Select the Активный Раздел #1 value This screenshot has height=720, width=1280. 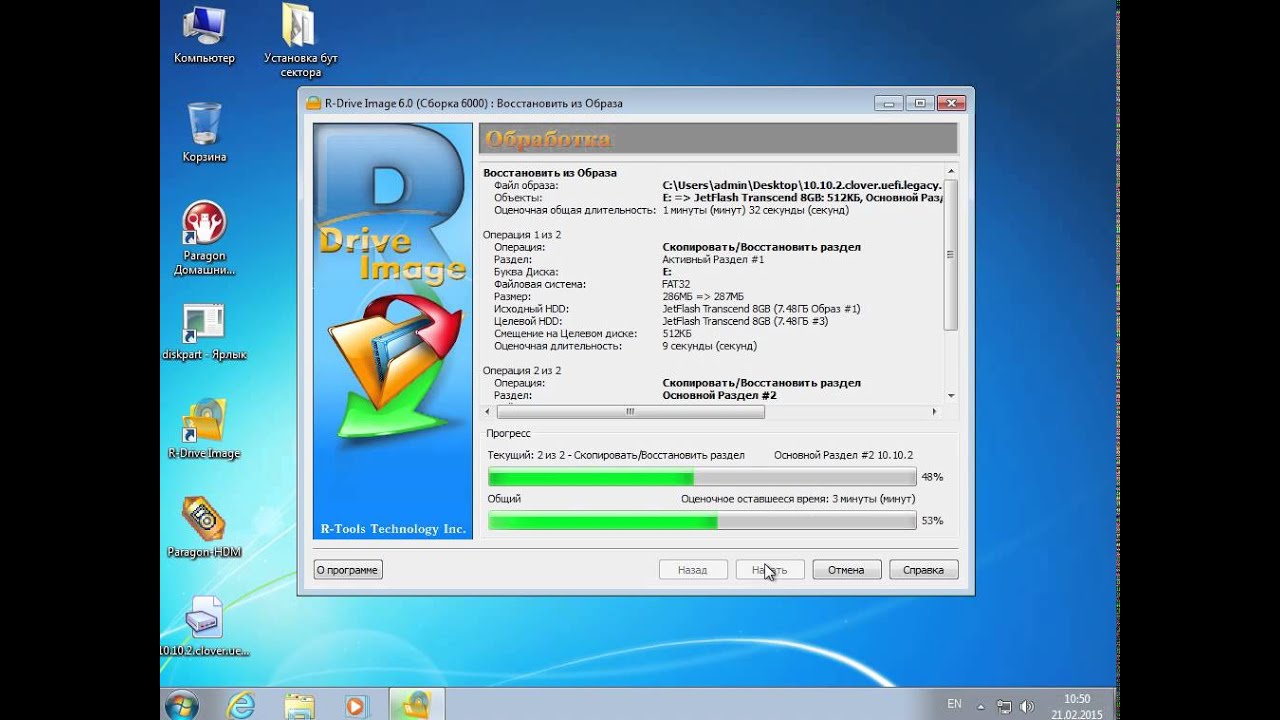(x=713, y=259)
